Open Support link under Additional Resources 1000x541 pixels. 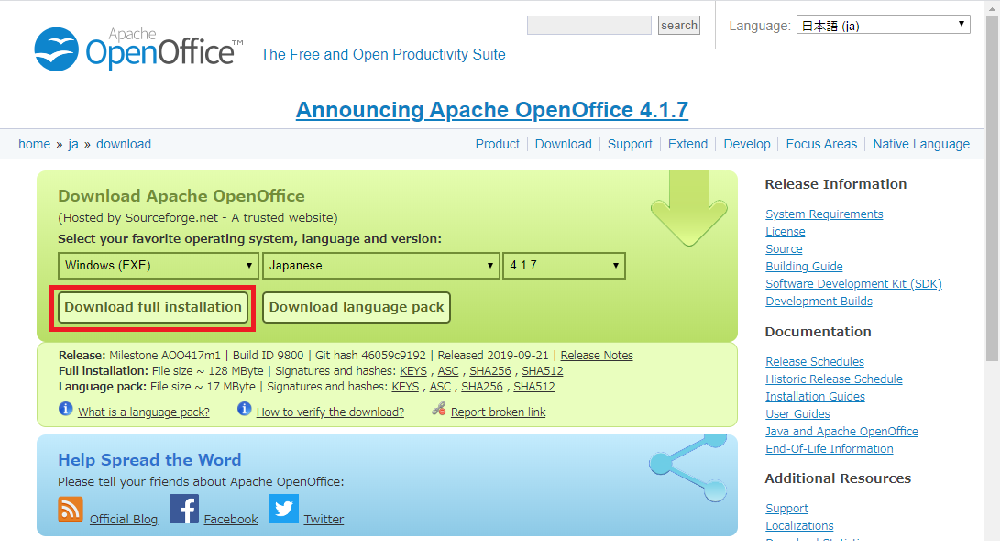click(x=786, y=508)
